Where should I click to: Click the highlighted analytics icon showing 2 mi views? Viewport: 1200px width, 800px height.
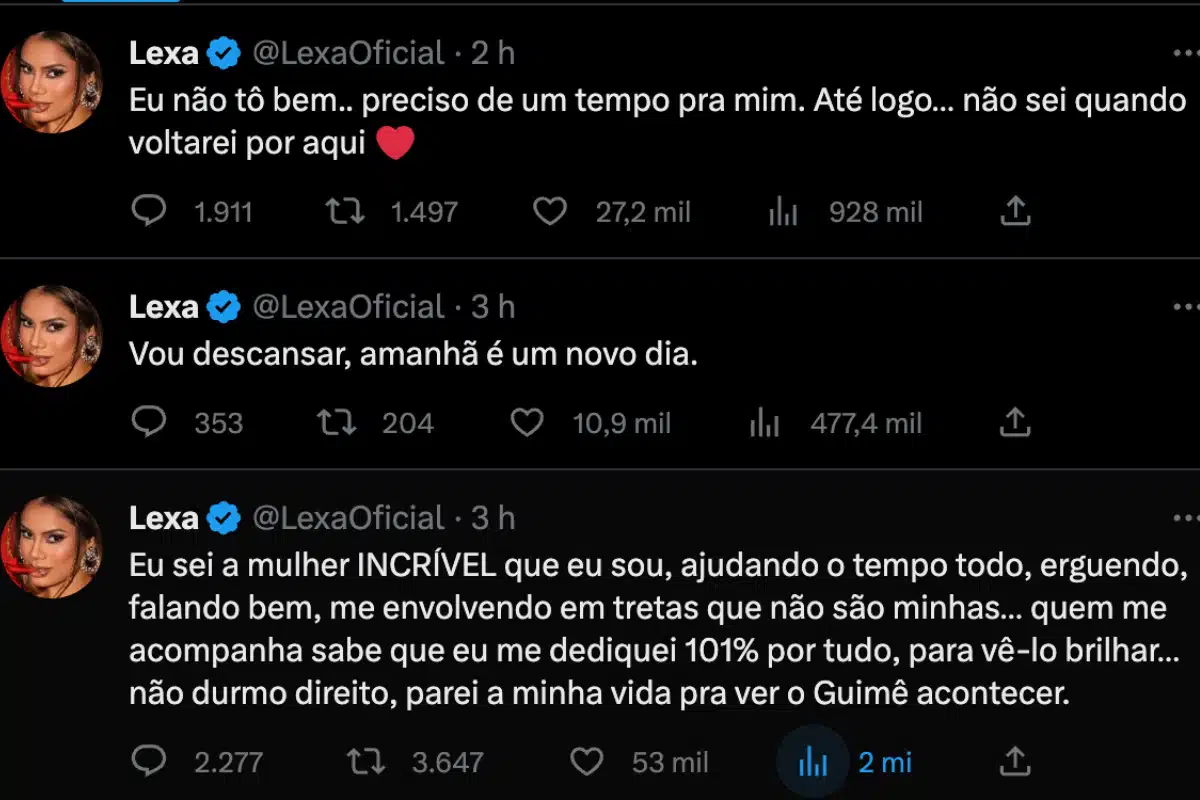pyautogui.click(x=812, y=761)
